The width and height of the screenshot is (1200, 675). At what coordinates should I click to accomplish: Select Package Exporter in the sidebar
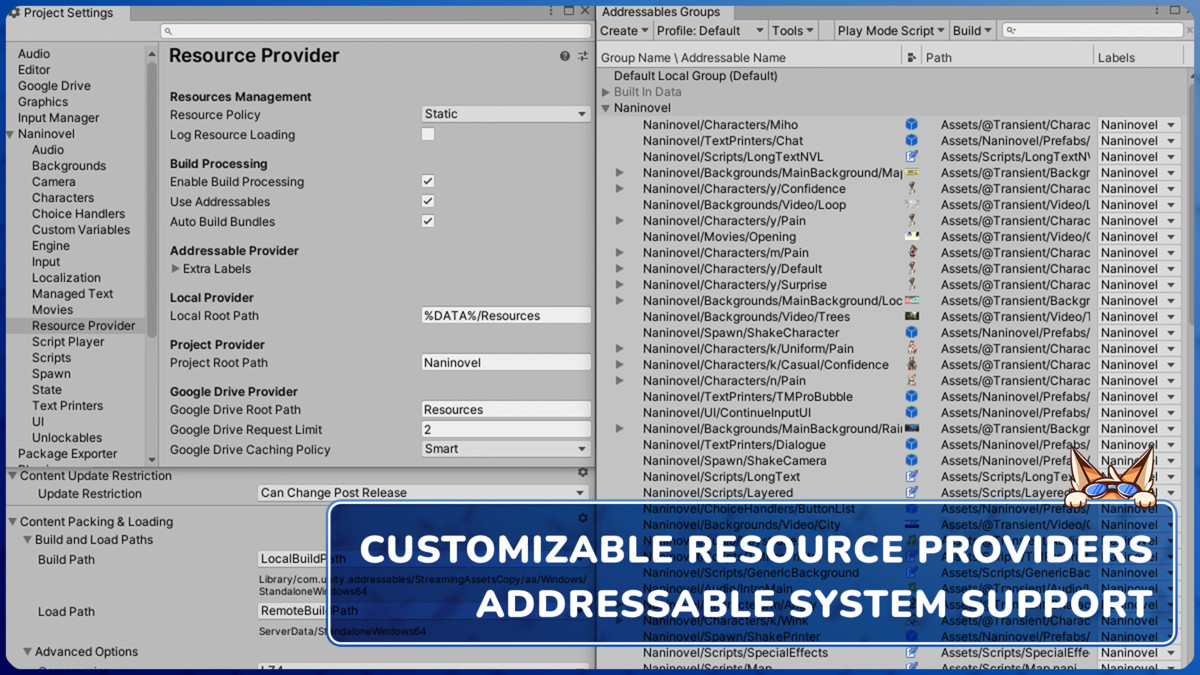pyautogui.click(x=67, y=454)
